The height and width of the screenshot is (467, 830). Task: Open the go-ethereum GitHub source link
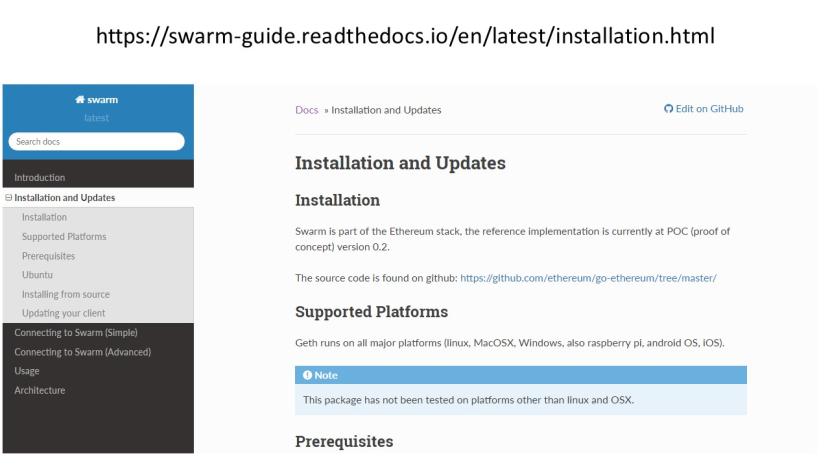[x=588, y=278]
